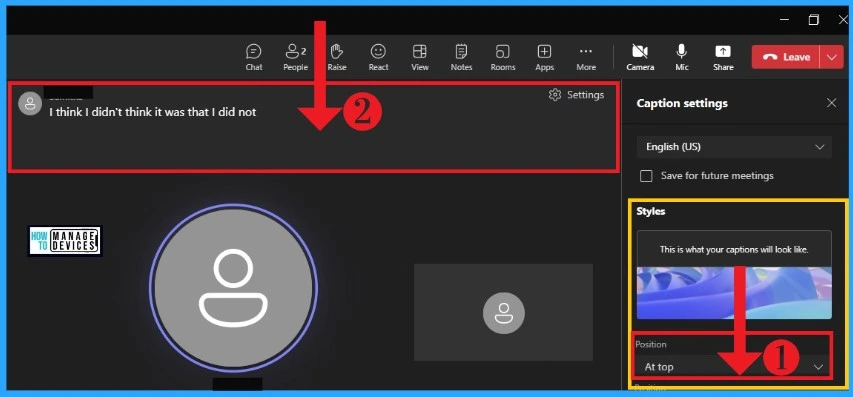Open the English (US) language dropdown
The height and width of the screenshot is (397, 853).
734,147
